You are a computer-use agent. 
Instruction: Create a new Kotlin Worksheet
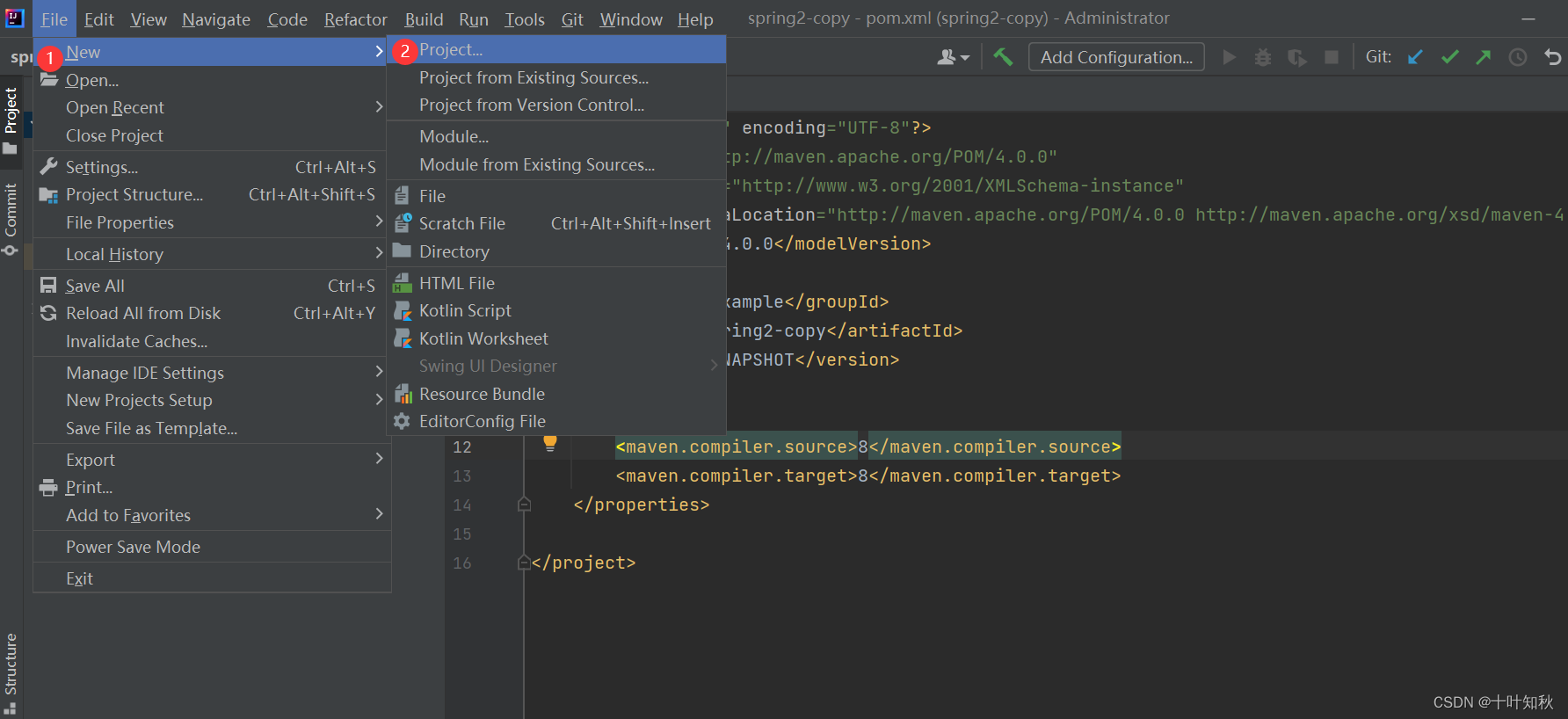pyautogui.click(x=556, y=338)
